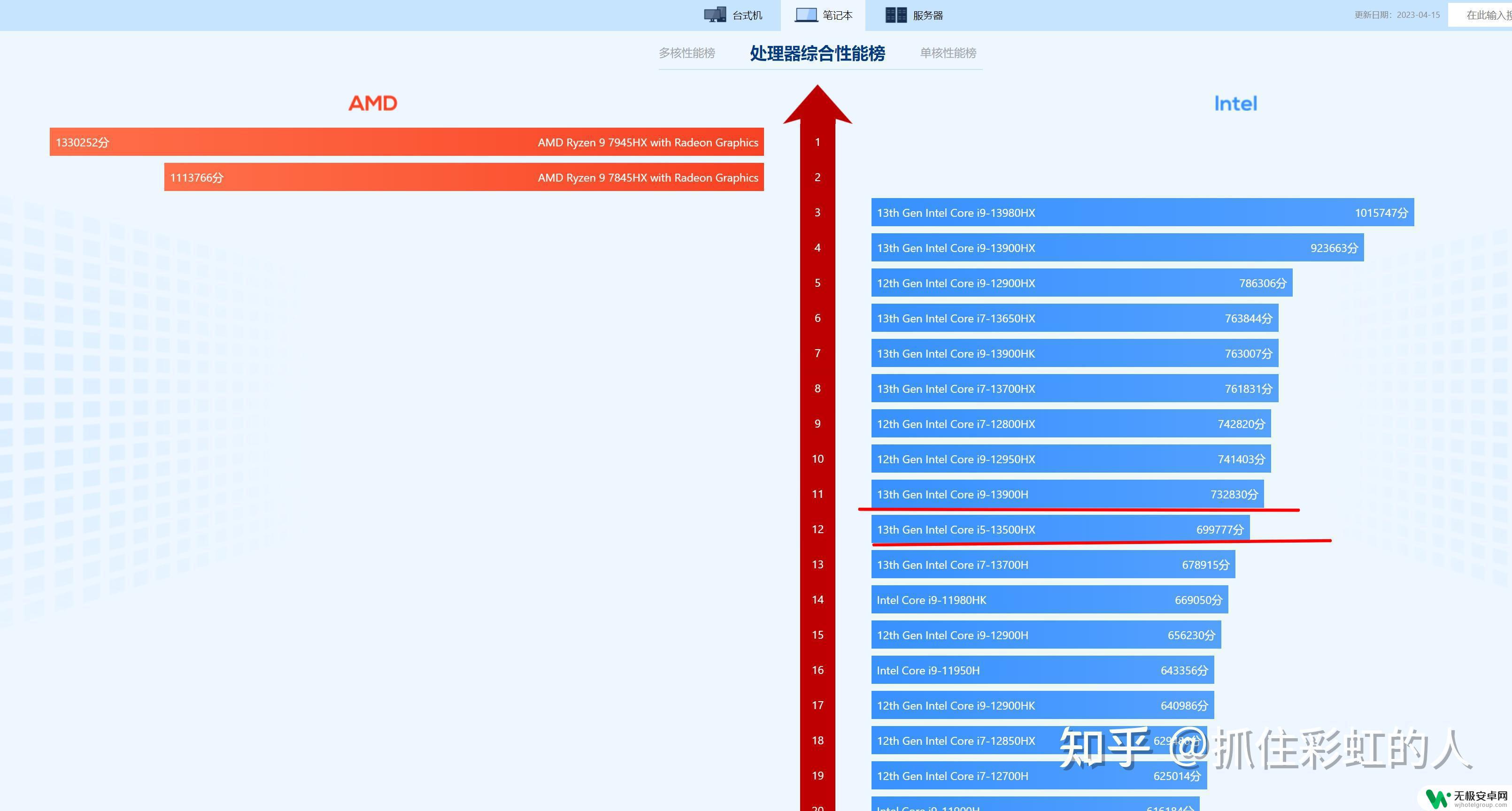Click the Core i7-13700HX bar
This screenshot has width=1512, height=811.
pos(1075,389)
